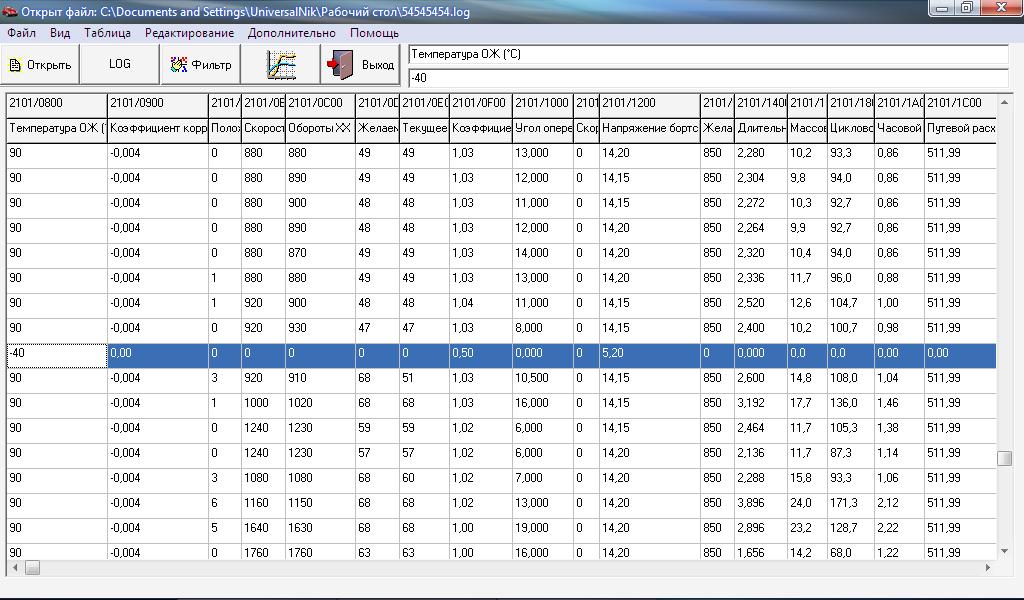Click the door icon on the Выход button
The image size is (1024, 600).
(340, 65)
